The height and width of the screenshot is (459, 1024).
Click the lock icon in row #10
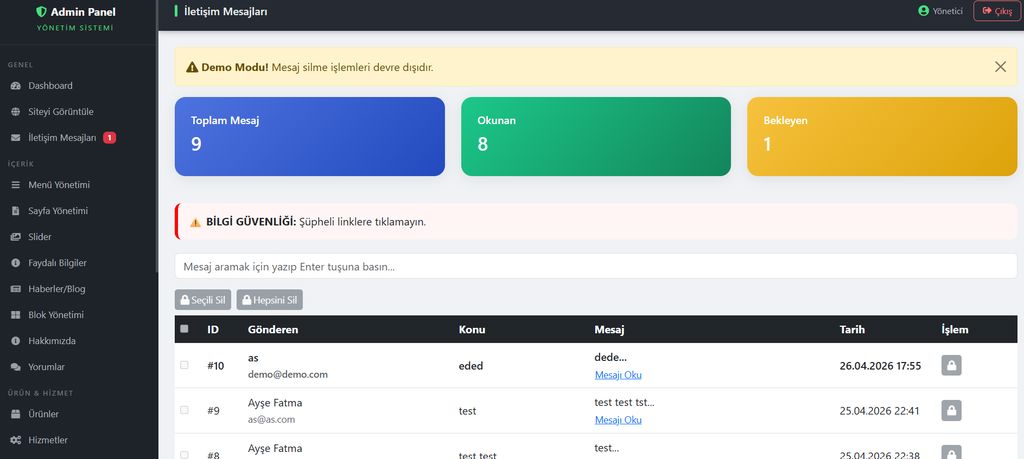[951, 366]
